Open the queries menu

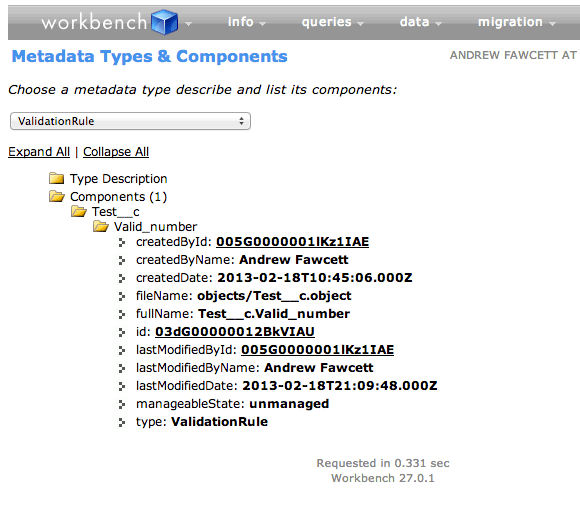click(x=333, y=22)
